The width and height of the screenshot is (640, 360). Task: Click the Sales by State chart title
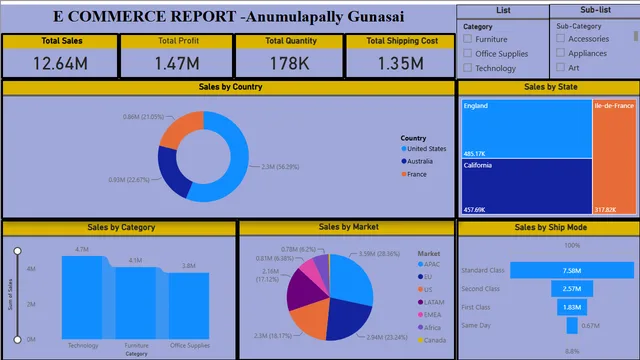tap(551, 87)
